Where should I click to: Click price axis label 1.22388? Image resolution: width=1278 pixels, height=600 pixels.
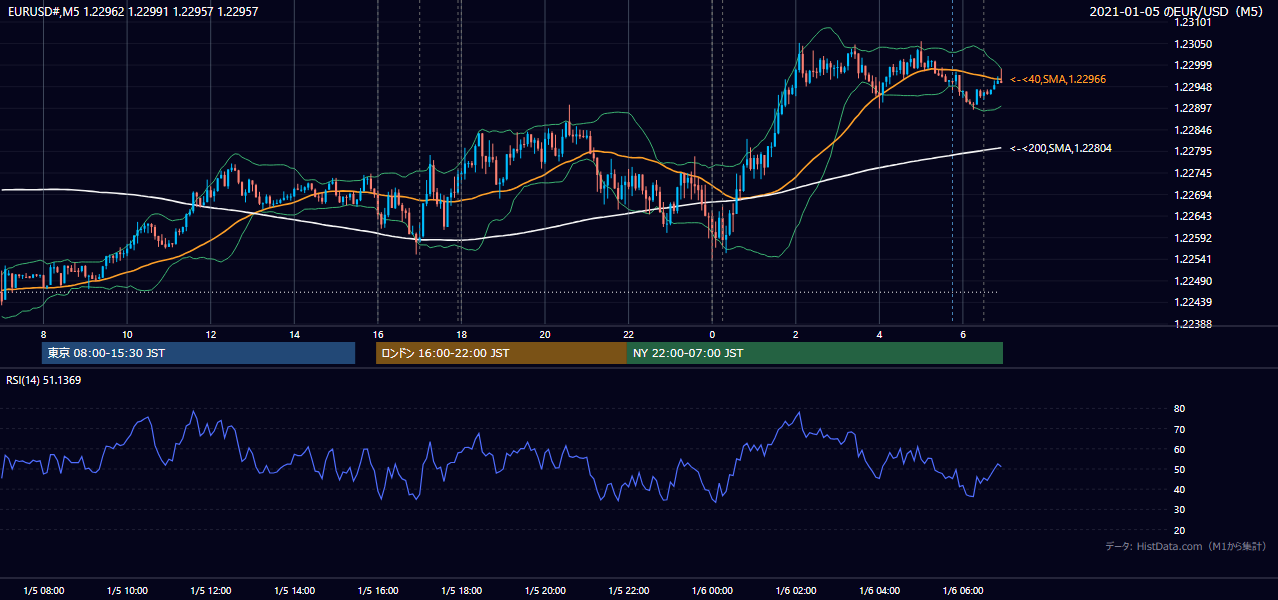point(1192,324)
